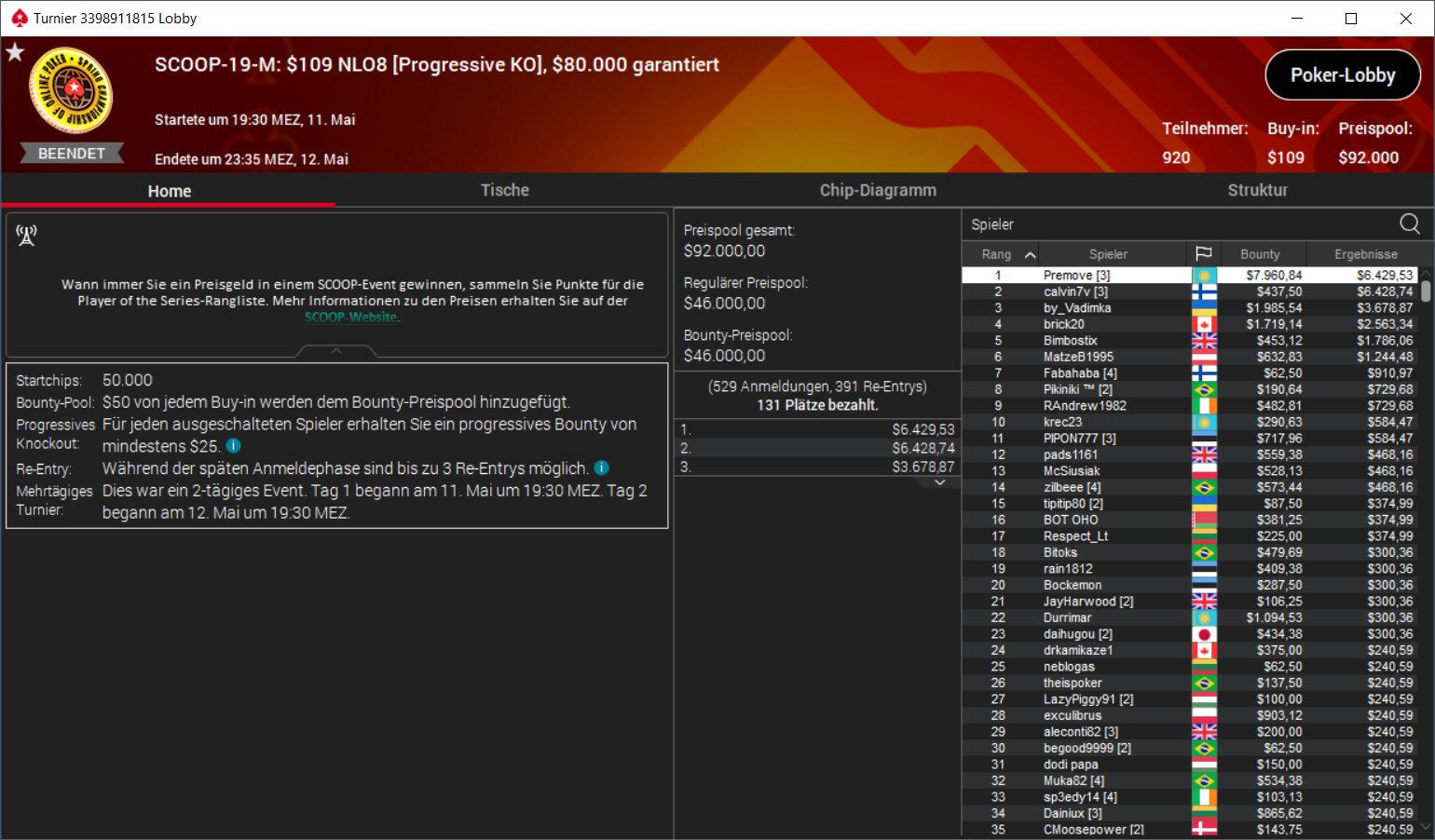
Task: Click the player list scrollbar thumb
Action: pos(1426,290)
